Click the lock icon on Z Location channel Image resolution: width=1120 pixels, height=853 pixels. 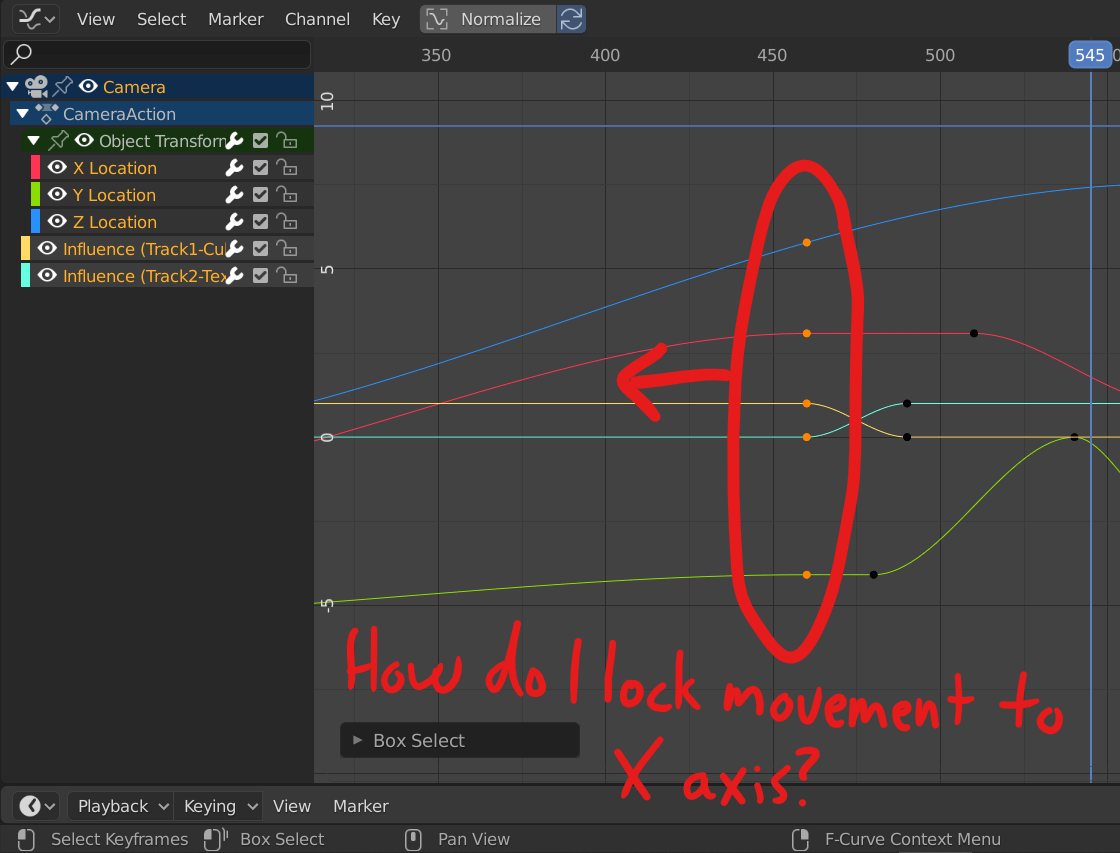287,221
